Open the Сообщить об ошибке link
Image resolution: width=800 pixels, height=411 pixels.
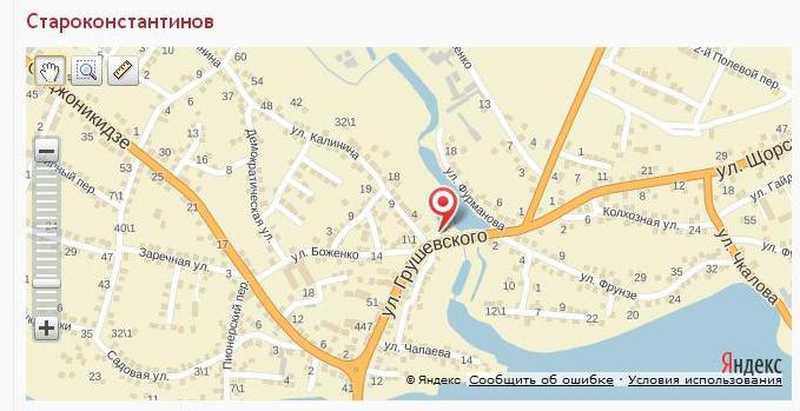tap(541, 380)
